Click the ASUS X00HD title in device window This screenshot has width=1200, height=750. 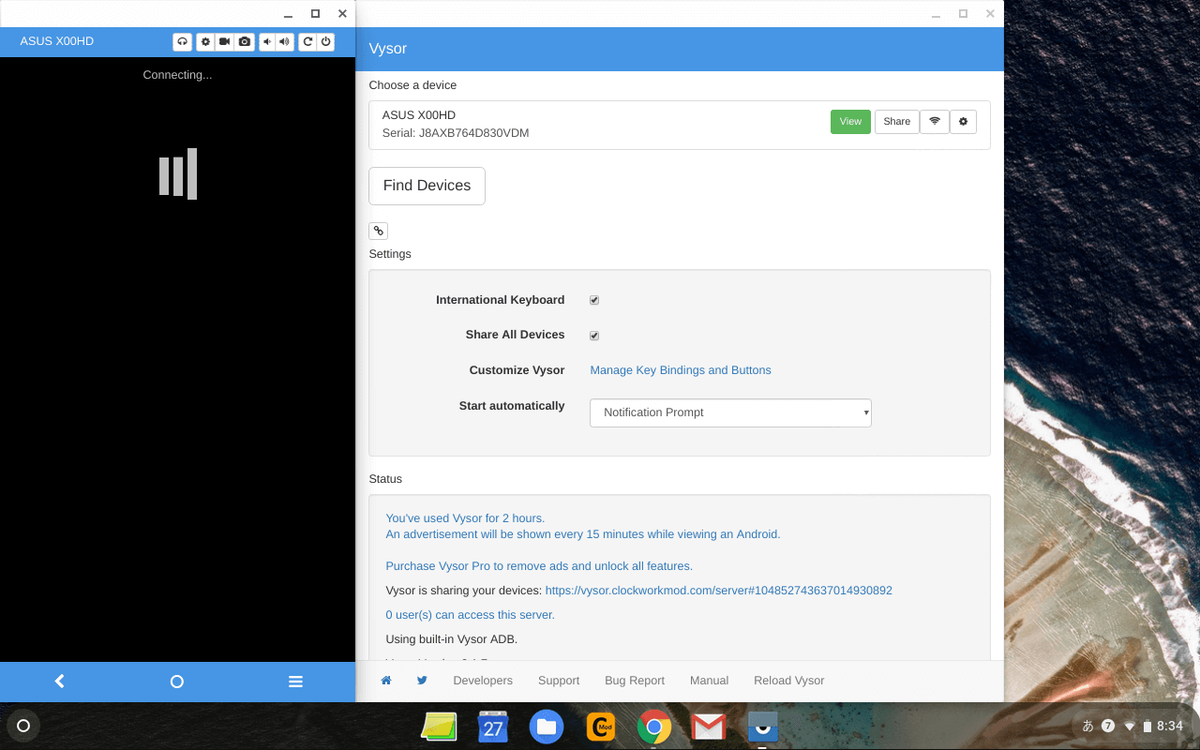tap(57, 42)
